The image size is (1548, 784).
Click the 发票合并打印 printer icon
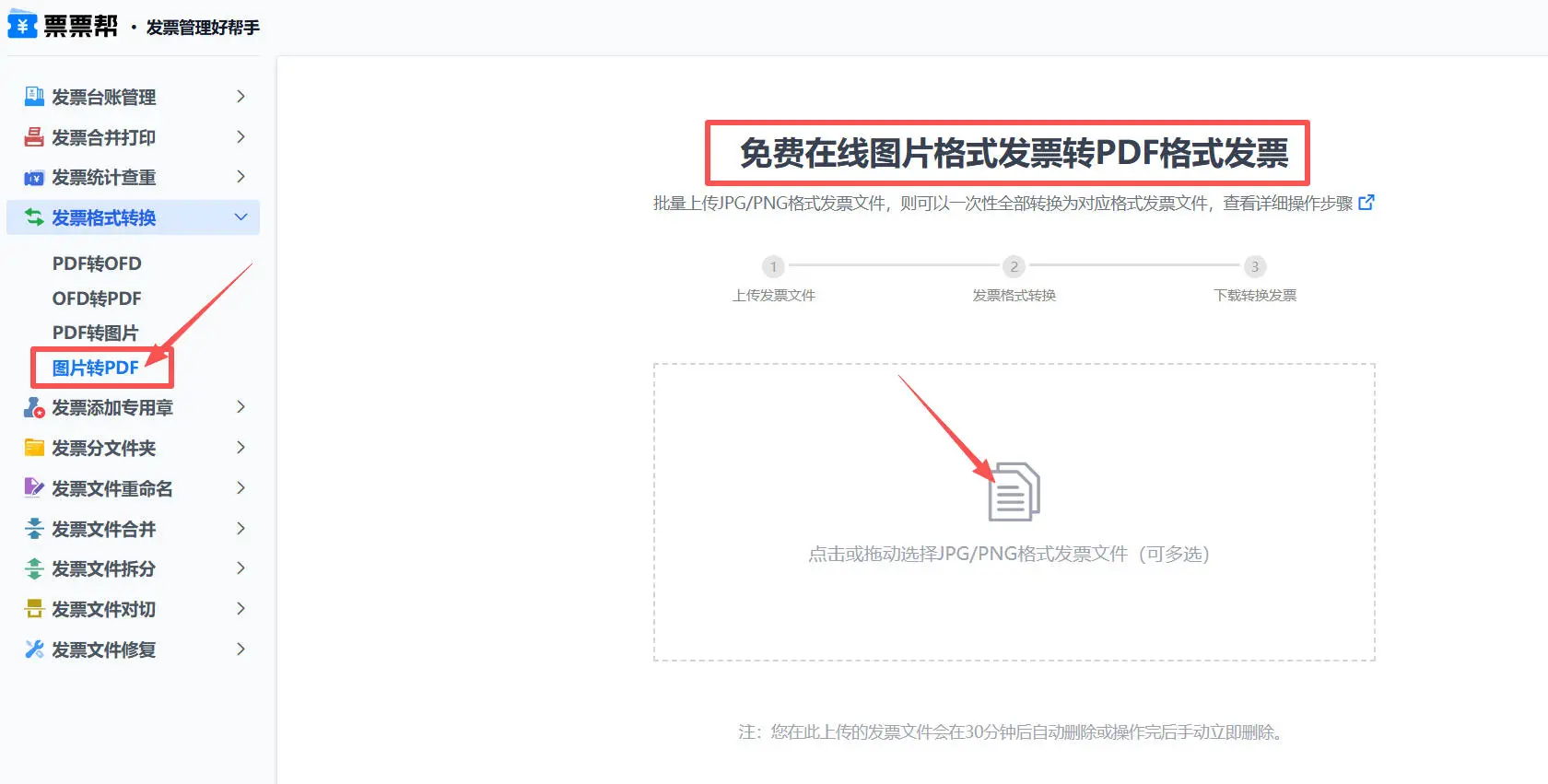(34, 137)
